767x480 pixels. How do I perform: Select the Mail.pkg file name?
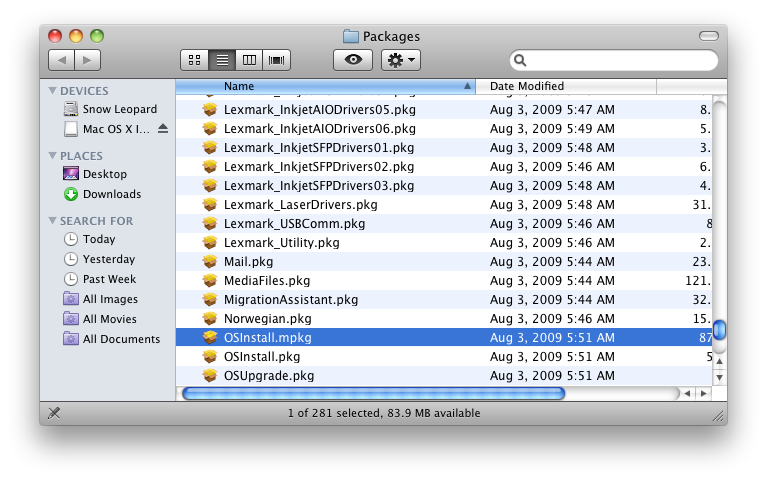[x=248, y=262]
